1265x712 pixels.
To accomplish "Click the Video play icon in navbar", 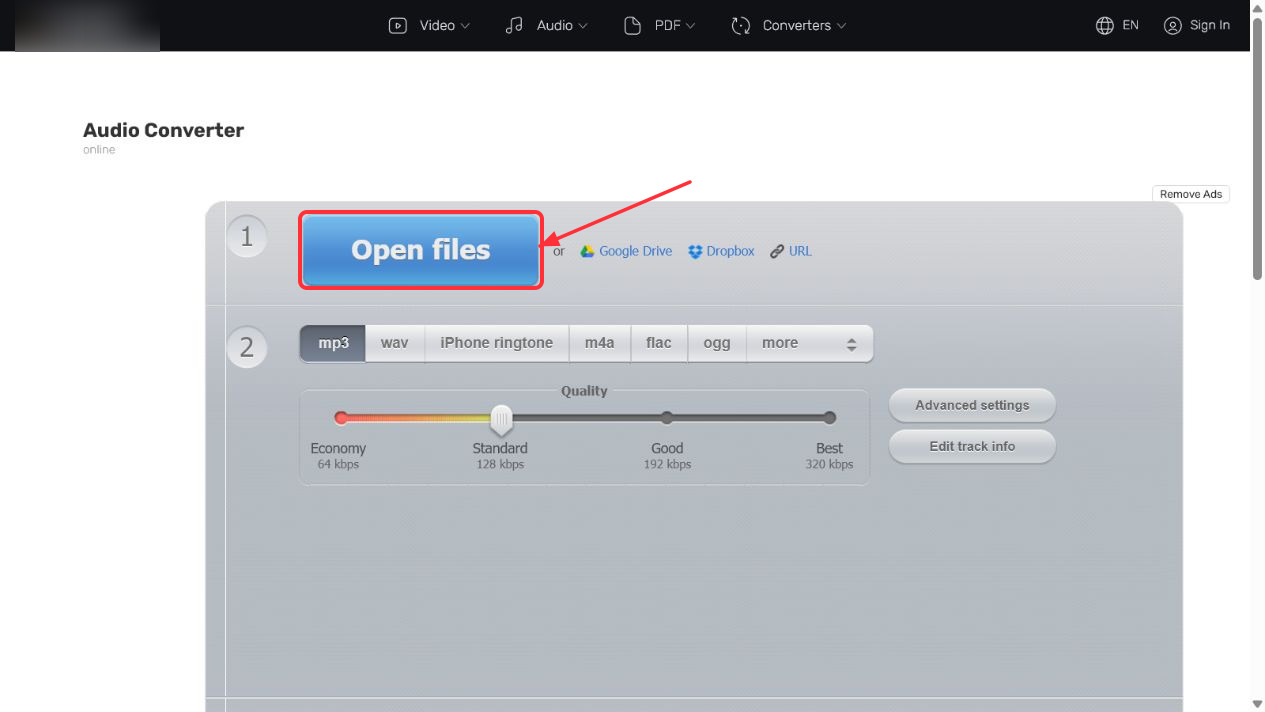I will pyautogui.click(x=398, y=25).
